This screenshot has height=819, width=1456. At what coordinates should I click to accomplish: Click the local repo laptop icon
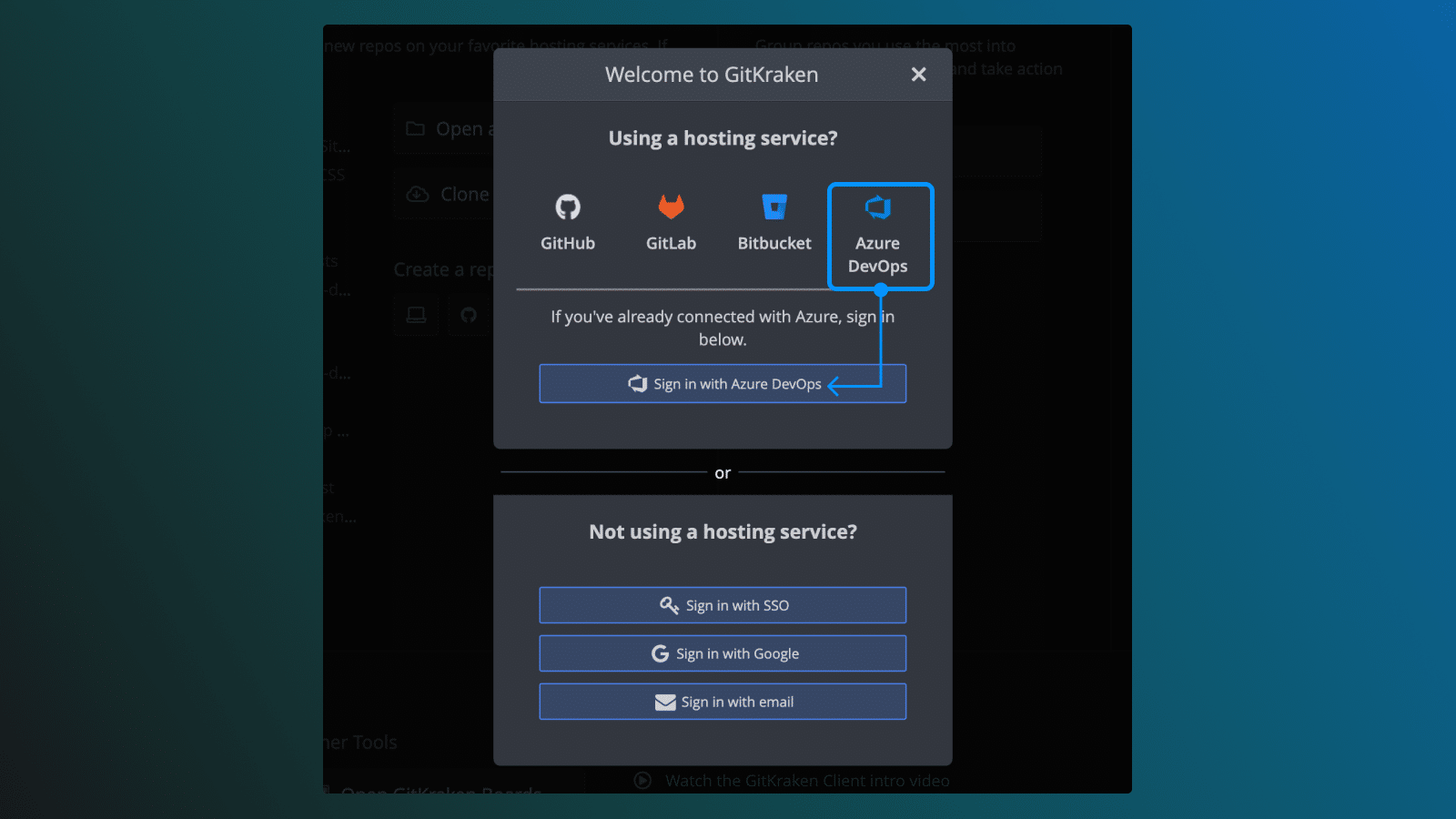(416, 315)
